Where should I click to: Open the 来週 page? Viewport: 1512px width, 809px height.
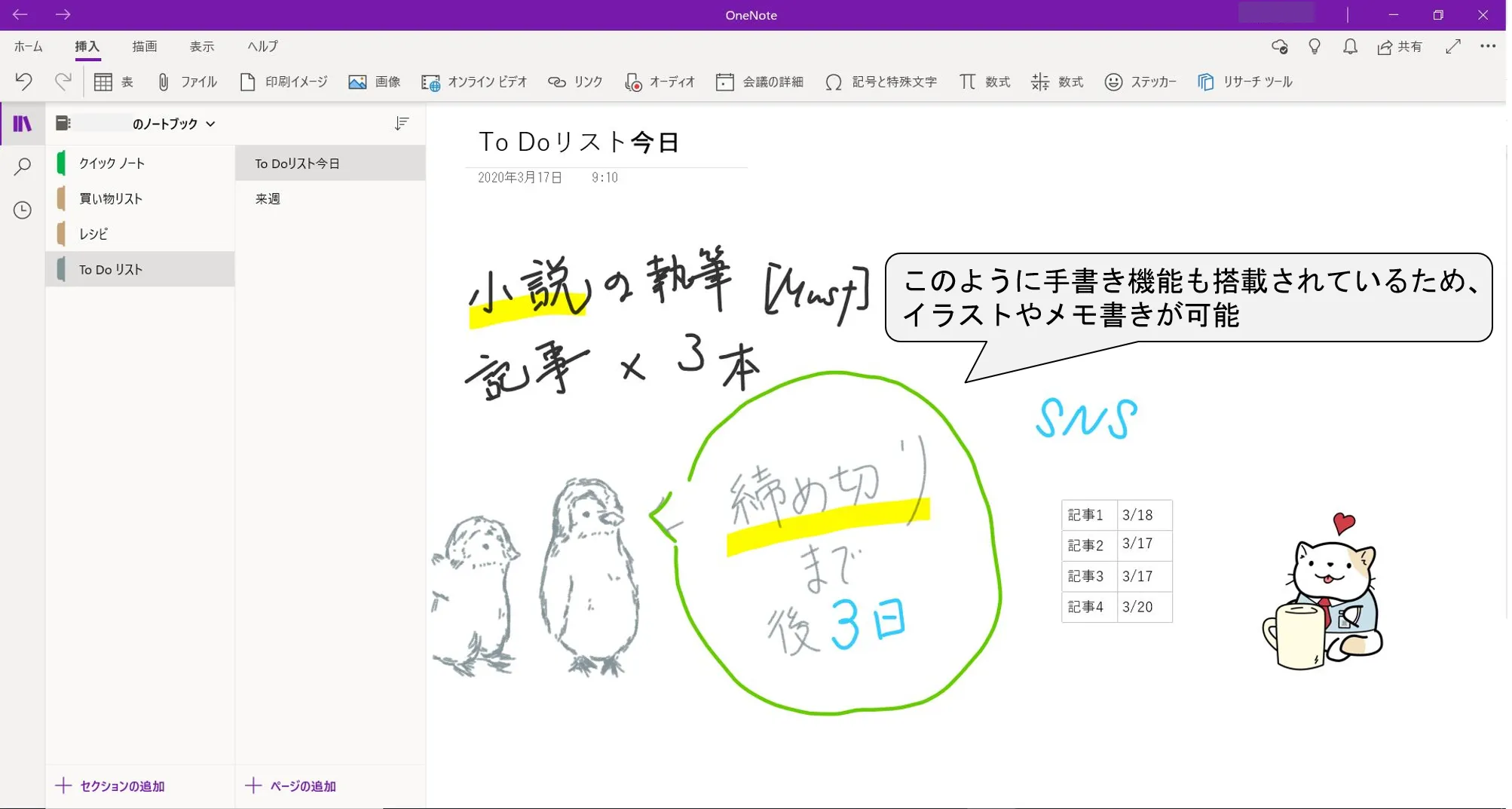pyautogui.click(x=330, y=198)
